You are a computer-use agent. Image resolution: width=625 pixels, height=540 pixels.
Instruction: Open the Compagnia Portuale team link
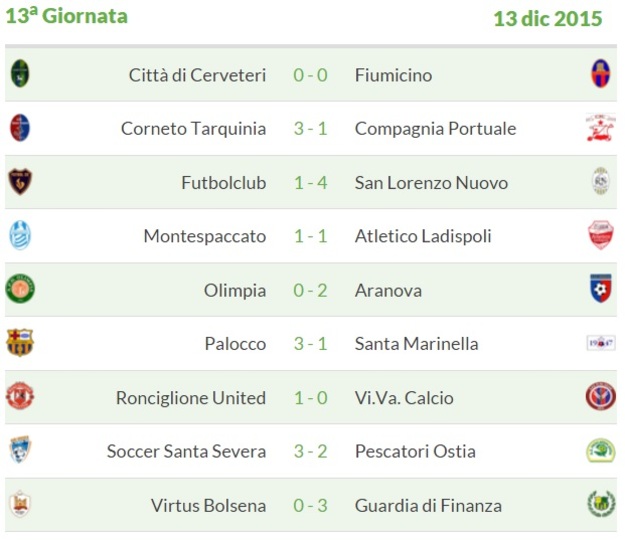[435, 129]
